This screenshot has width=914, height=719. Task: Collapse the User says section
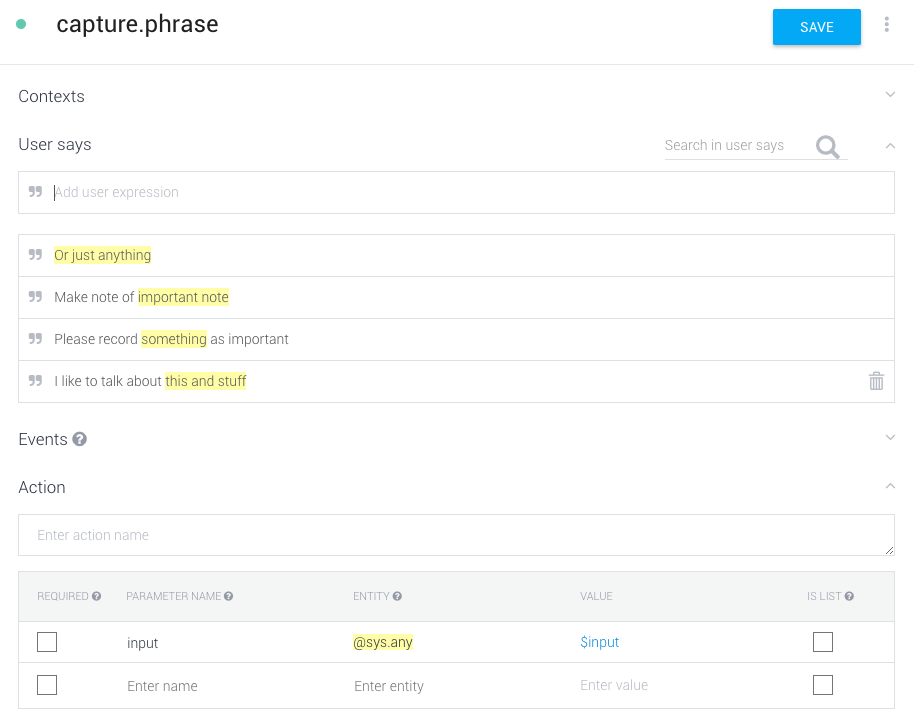coord(890,145)
